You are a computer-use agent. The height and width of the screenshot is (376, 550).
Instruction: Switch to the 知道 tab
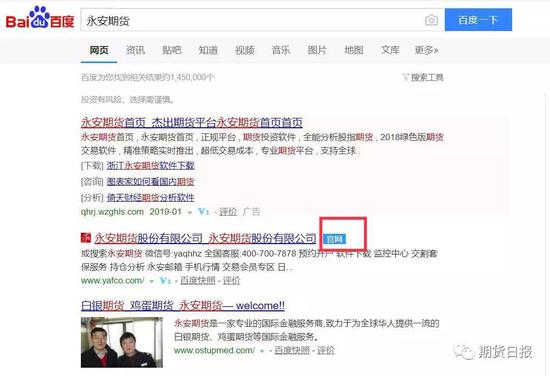click(x=208, y=50)
